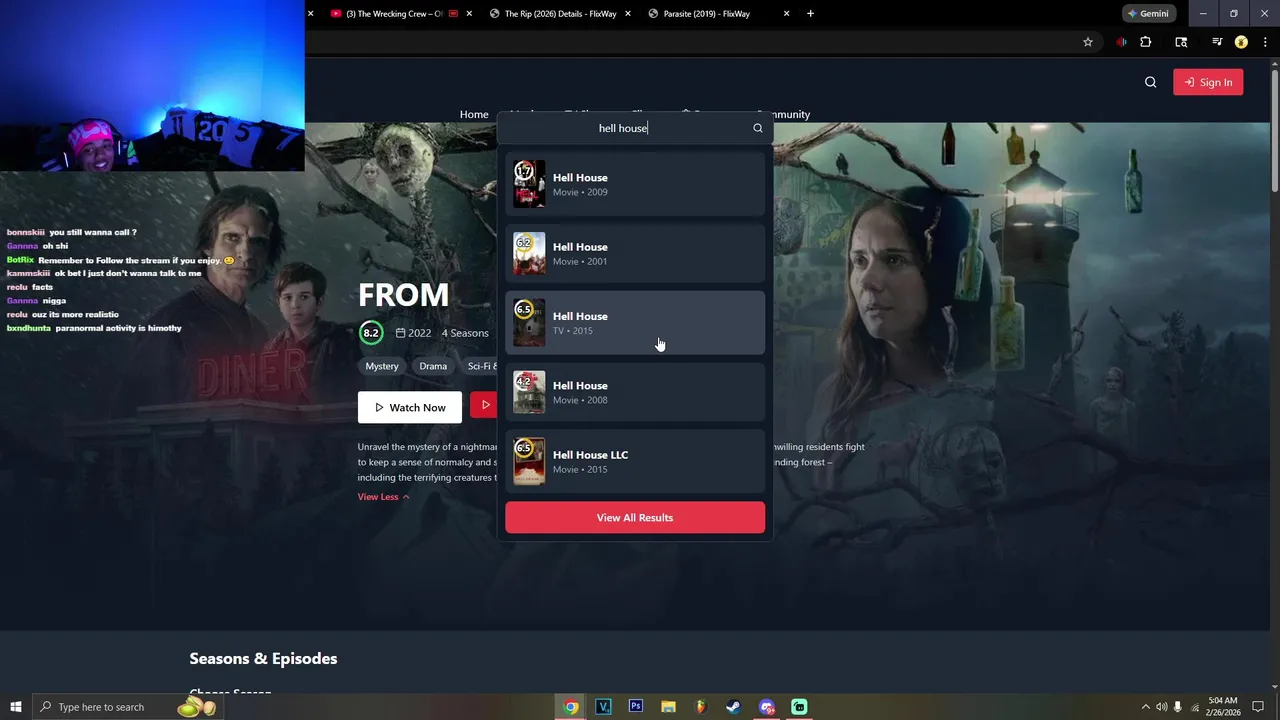Show hidden system tray icons

(x=1146, y=707)
